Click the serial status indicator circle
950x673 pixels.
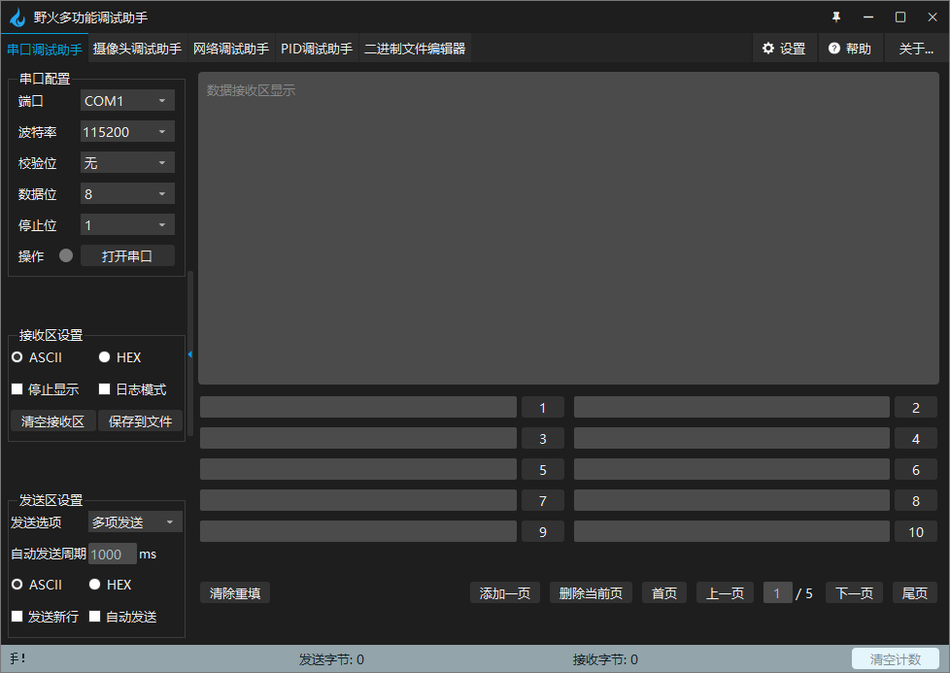66,256
